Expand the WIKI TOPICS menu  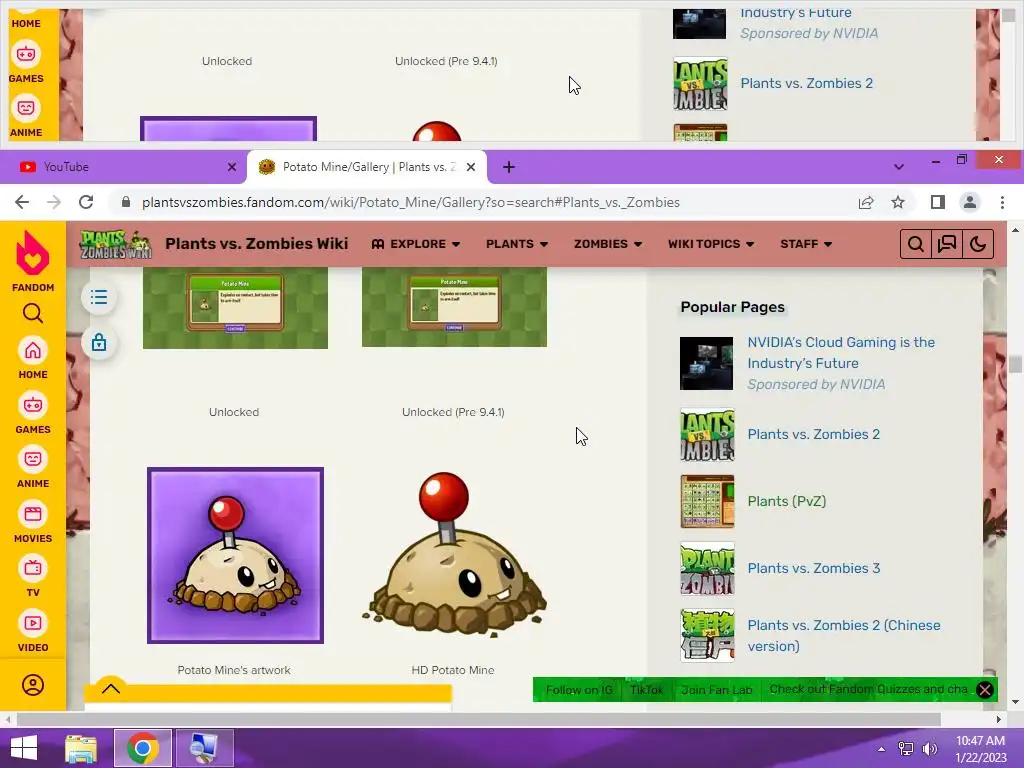pyautogui.click(x=711, y=244)
